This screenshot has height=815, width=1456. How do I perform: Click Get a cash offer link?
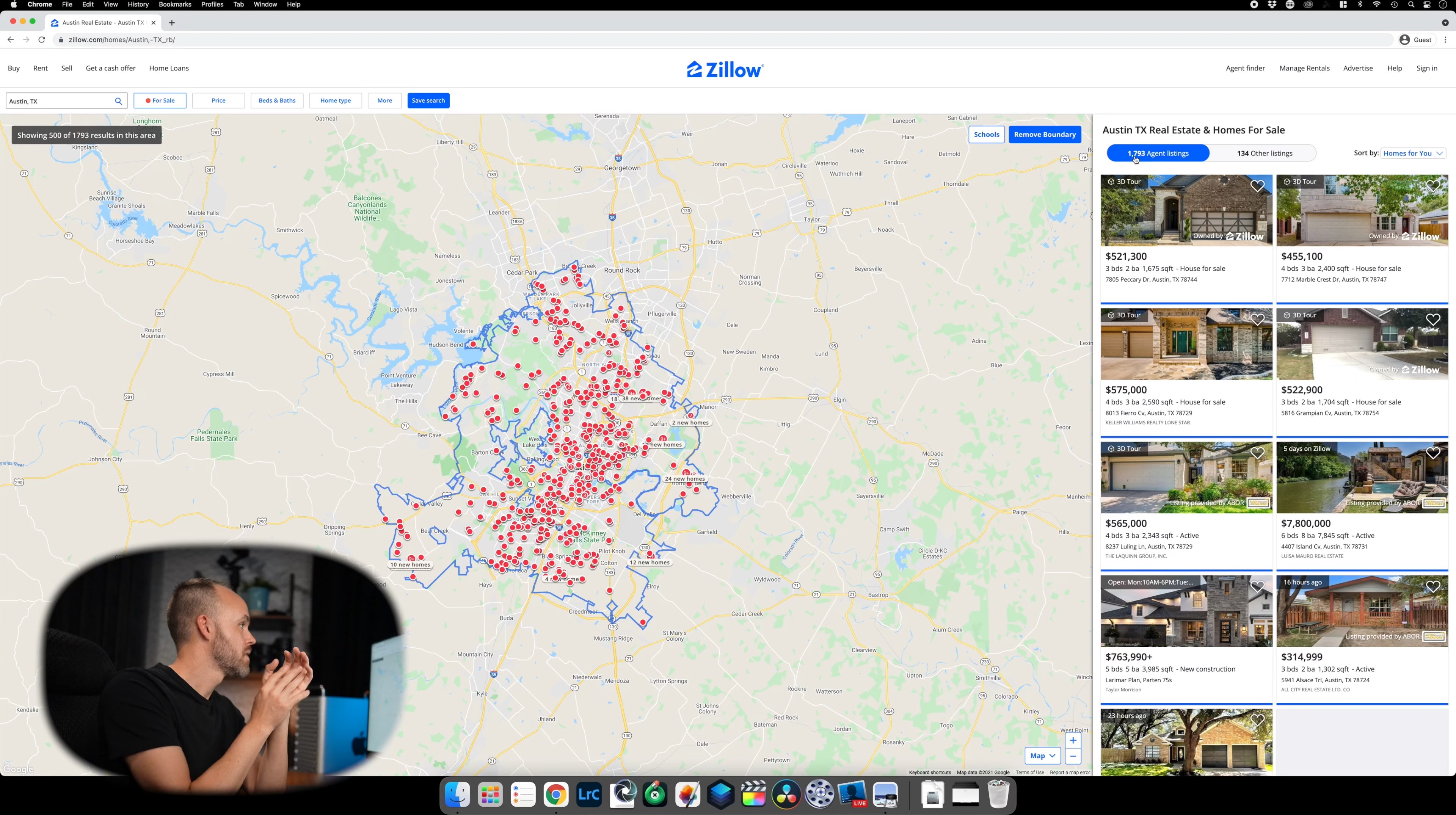pyautogui.click(x=111, y=68)
